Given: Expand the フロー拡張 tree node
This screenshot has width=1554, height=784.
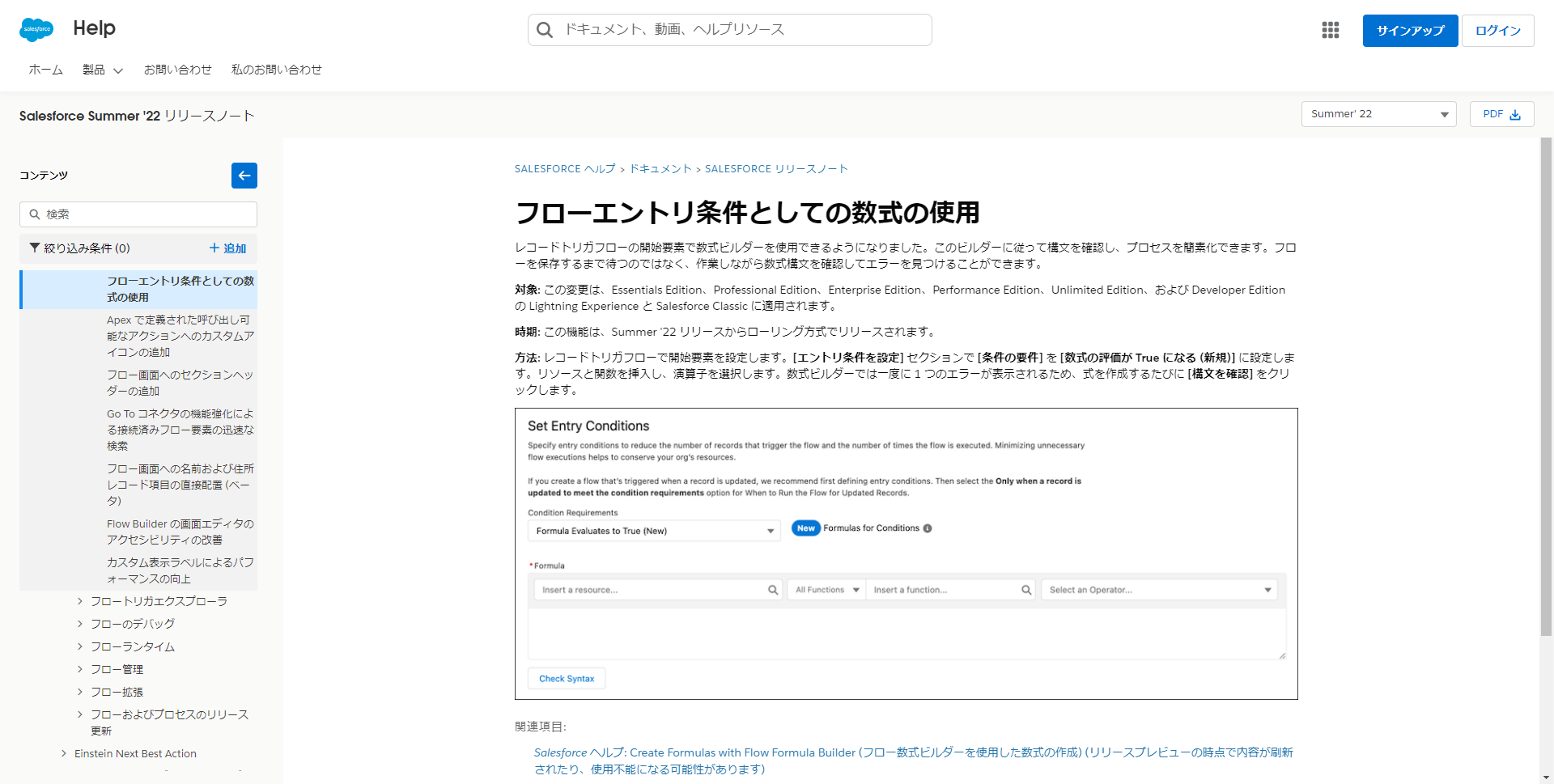Looking at the screenshot, I should point(79,692).
